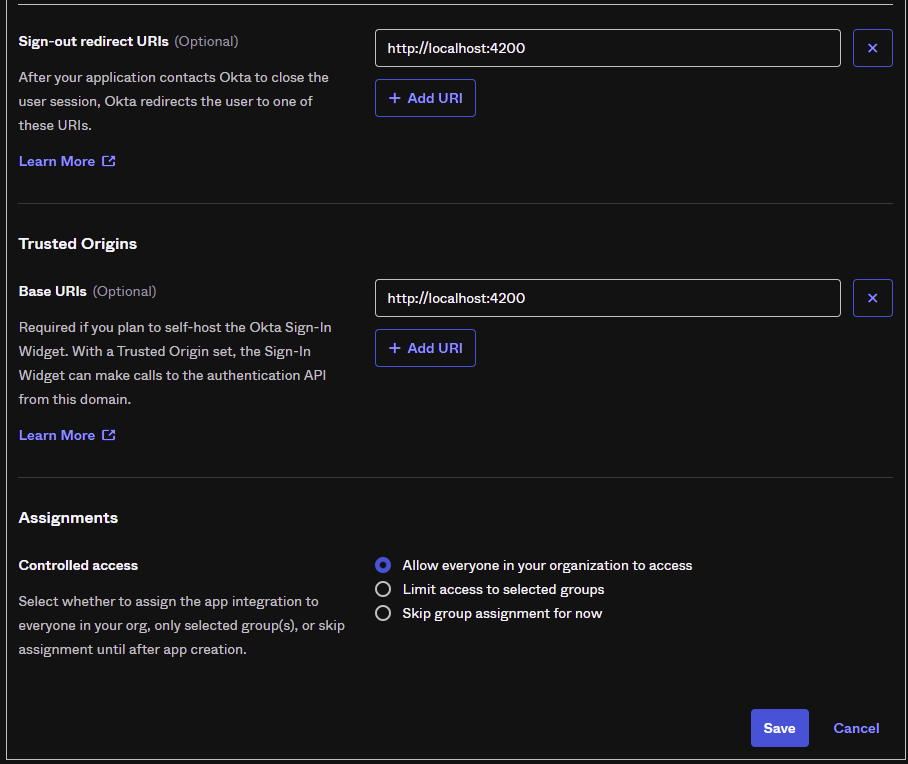Cancel the app integration form
The width and height of the screenshot is (908, 764).
856,728
